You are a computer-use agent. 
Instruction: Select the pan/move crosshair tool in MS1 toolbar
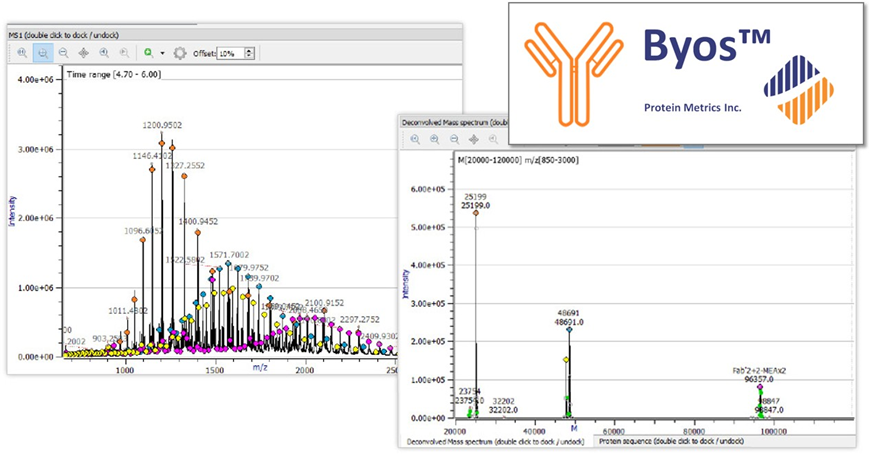[83, 53]
